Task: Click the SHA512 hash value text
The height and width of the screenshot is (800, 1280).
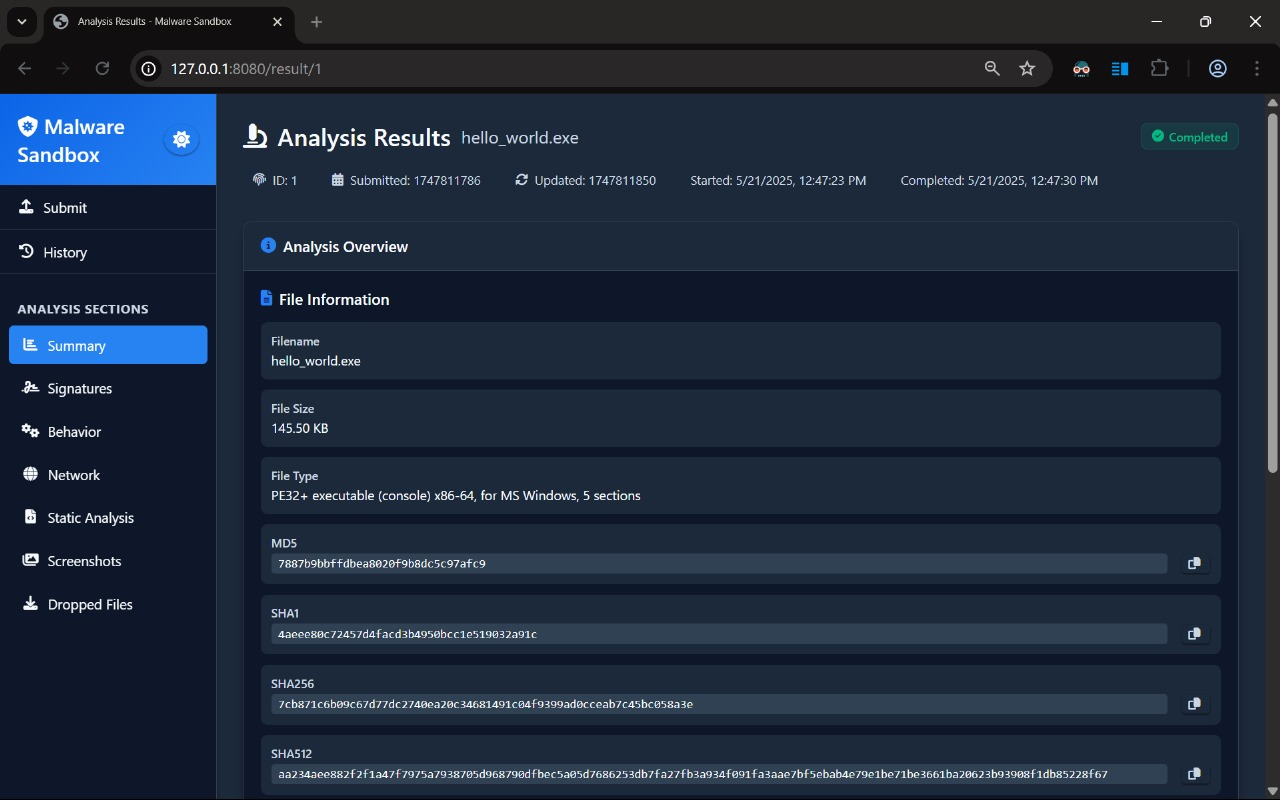Action: tap(692, 774)
